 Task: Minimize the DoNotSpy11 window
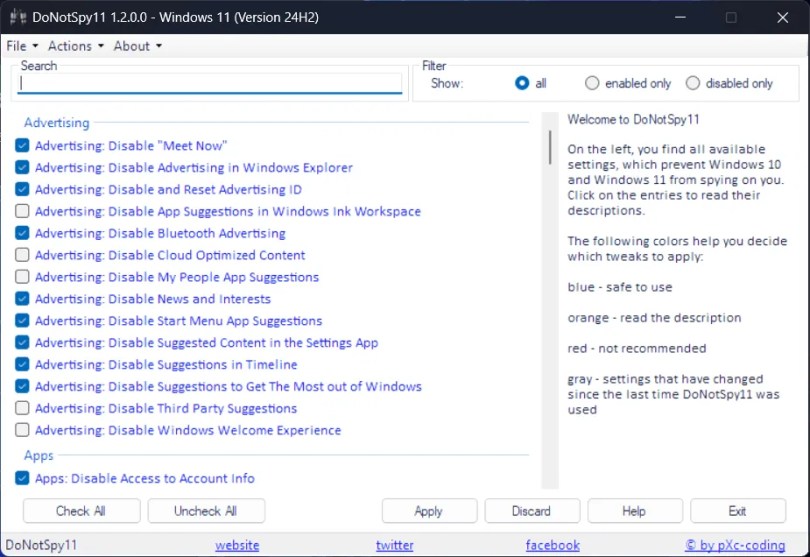click(680, 17)
